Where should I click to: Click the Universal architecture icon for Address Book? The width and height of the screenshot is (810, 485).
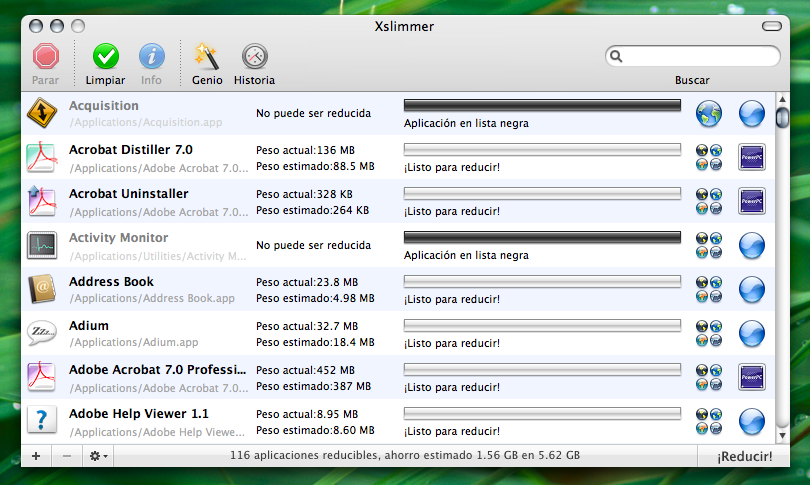[752, 289]
